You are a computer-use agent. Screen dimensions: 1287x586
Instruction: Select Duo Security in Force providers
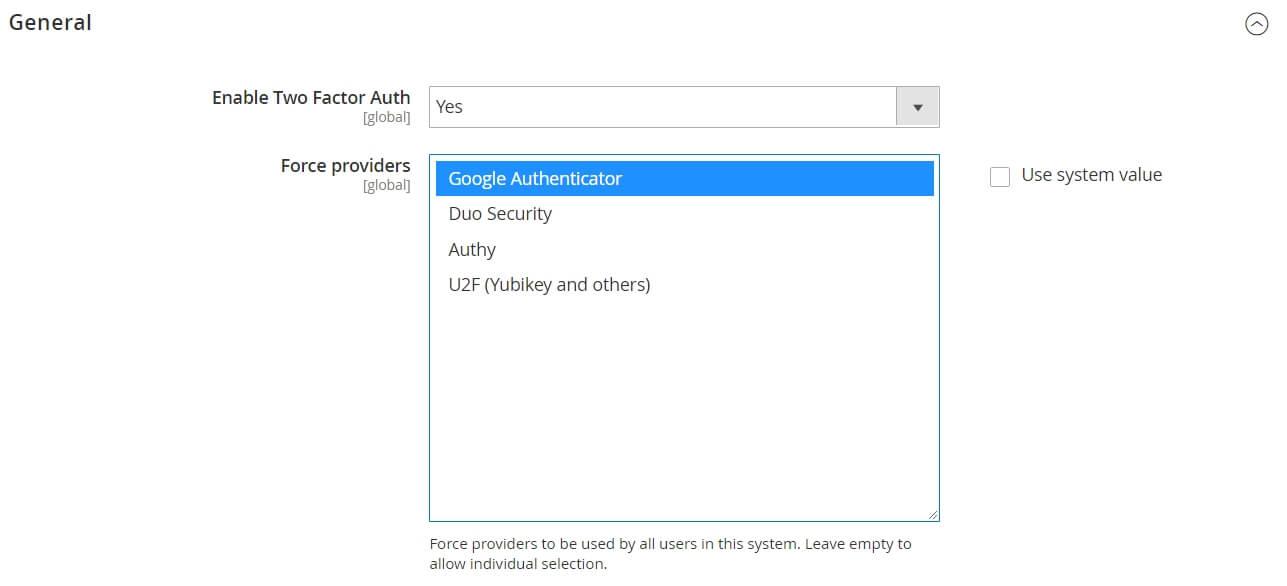point(684,214)
